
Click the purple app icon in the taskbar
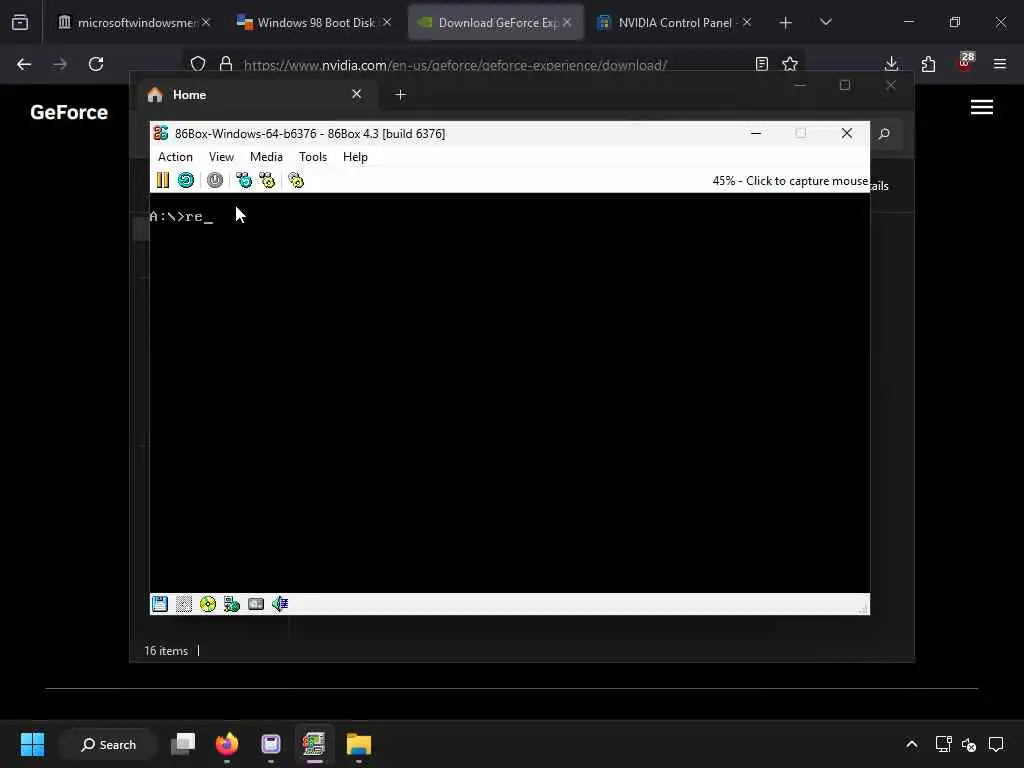coord(270,744)
